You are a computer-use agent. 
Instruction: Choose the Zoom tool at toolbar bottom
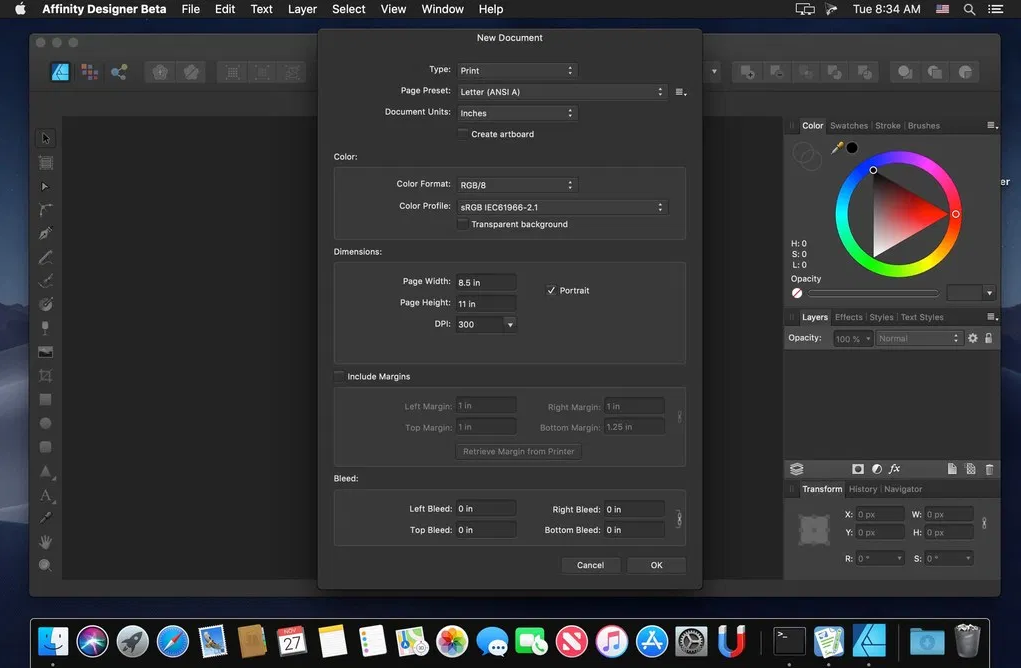tap(45, 565)
